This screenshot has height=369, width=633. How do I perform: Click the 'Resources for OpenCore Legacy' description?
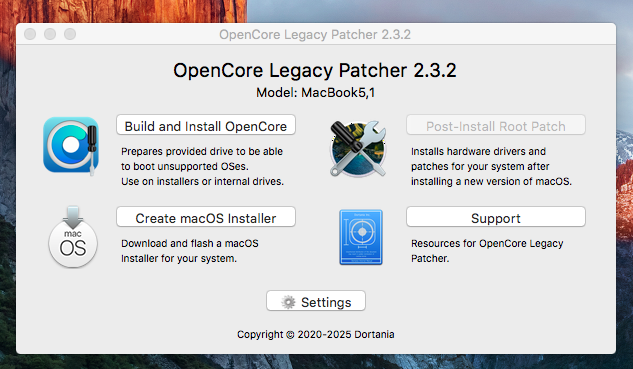click(487, 244)
